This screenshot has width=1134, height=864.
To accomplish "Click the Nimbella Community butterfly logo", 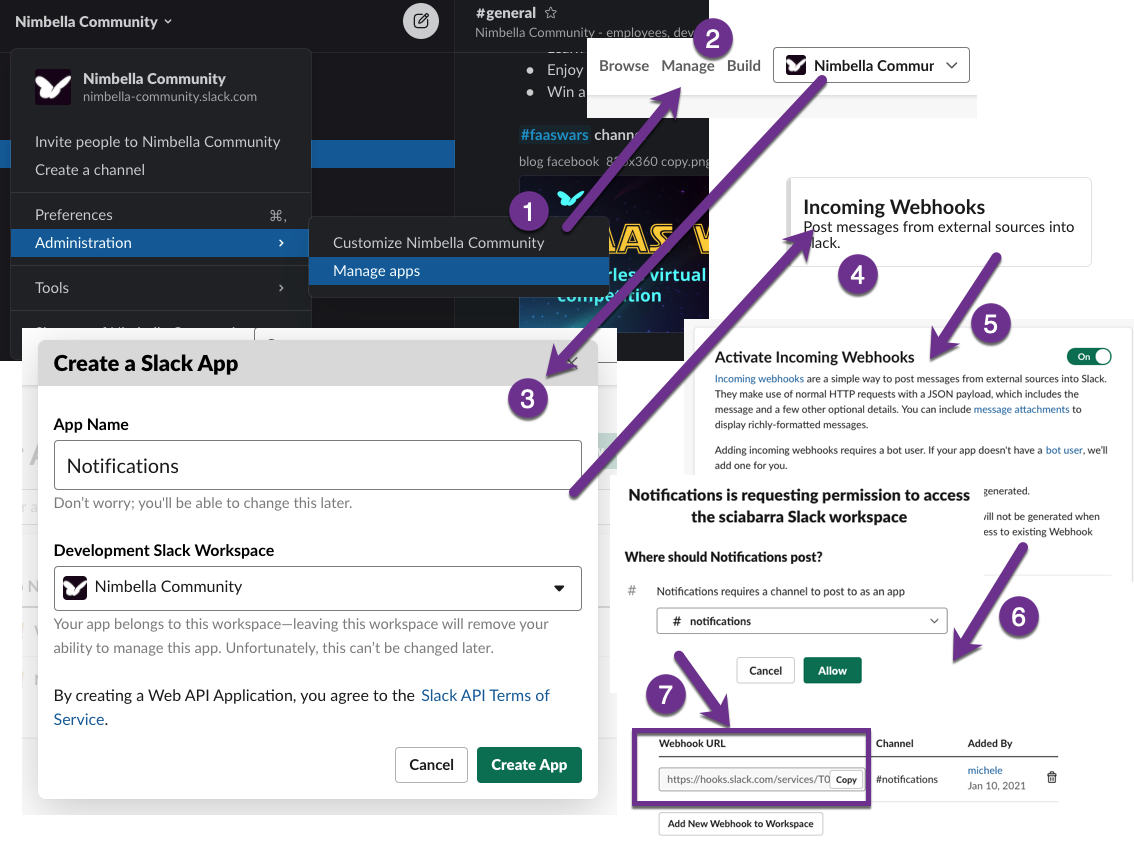I will (53, 87).
